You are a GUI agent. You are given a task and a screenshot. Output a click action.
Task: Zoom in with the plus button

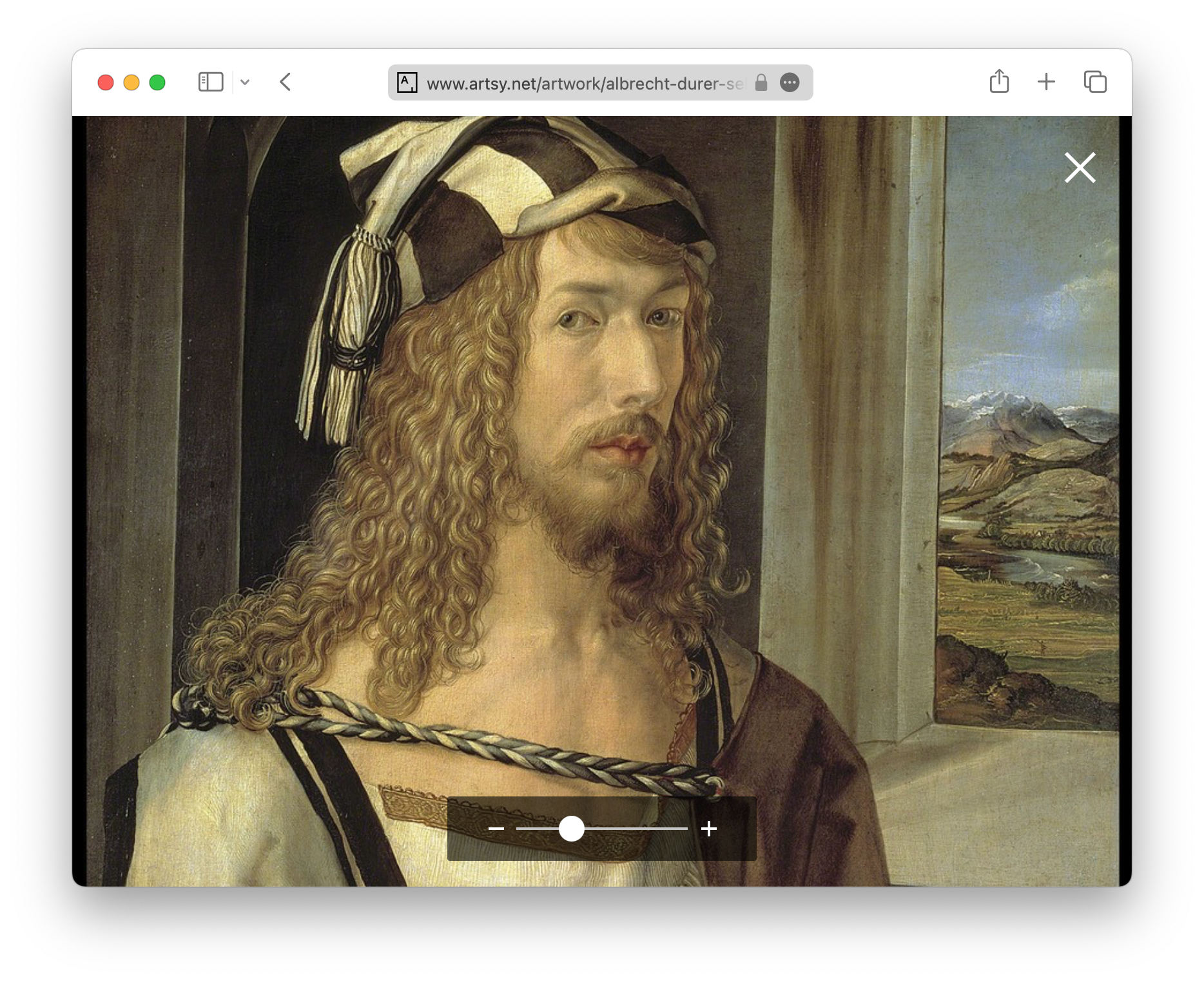pyautogui.click(x=709, y=829)
